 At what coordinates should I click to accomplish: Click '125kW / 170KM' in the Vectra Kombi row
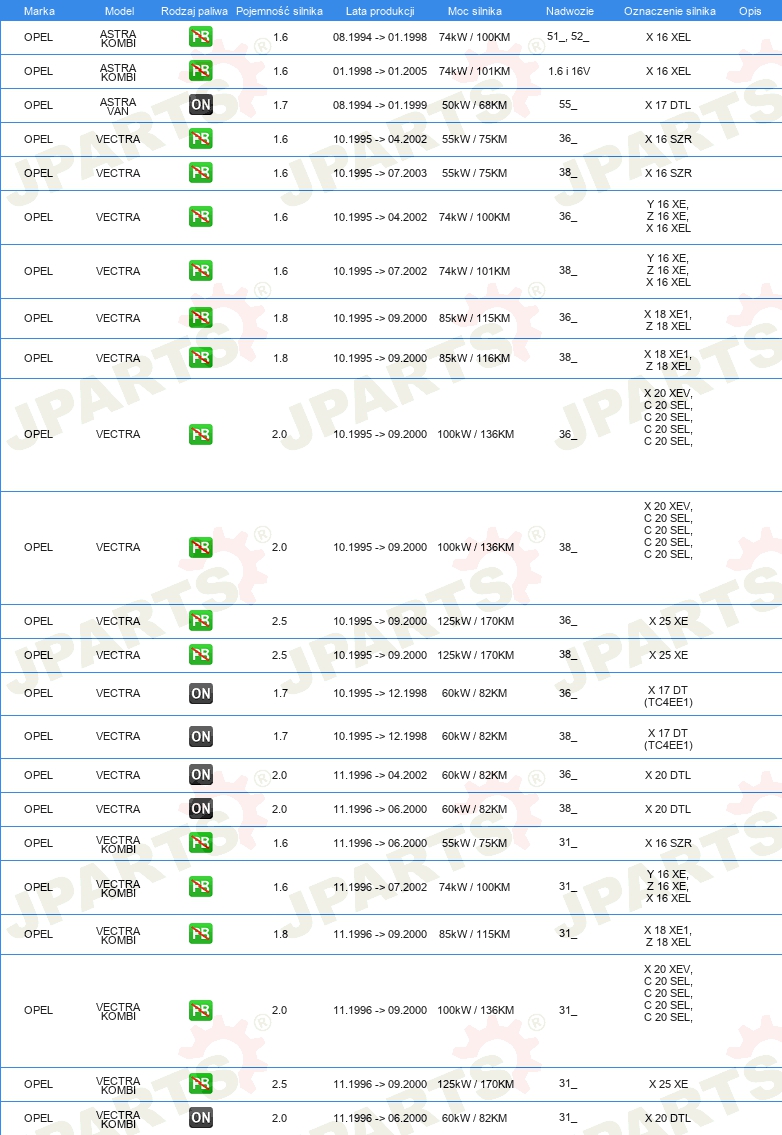click(x=476, y=1084)
